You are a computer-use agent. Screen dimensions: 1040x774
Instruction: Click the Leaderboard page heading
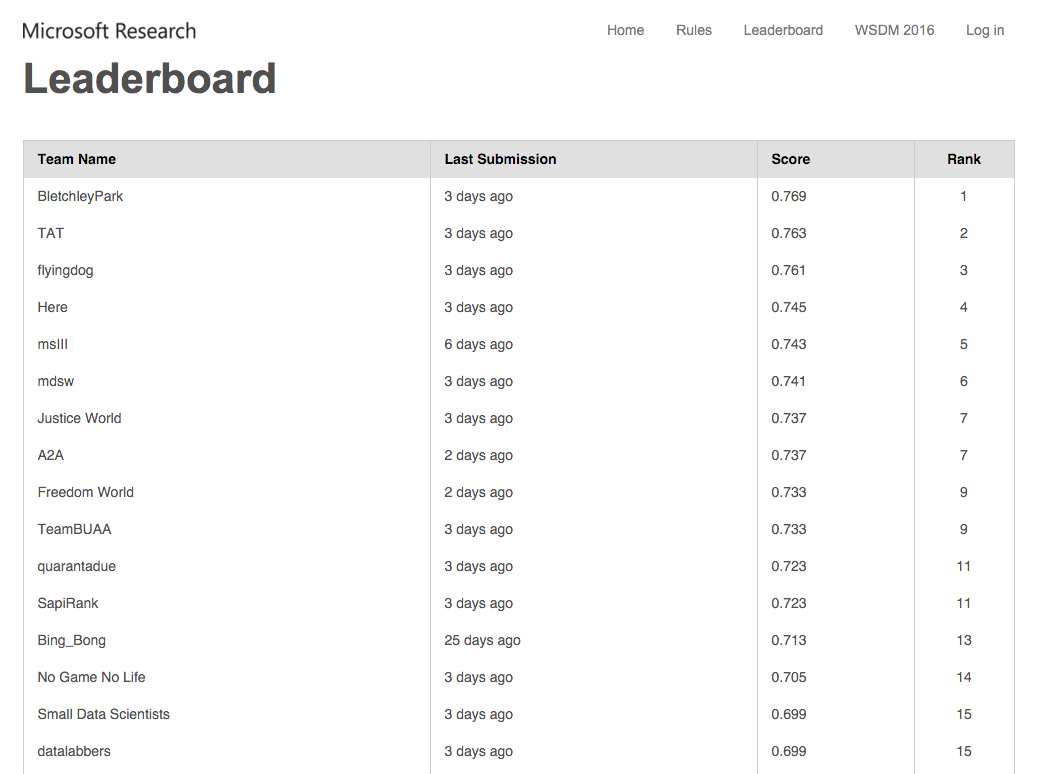pos(150,79)
